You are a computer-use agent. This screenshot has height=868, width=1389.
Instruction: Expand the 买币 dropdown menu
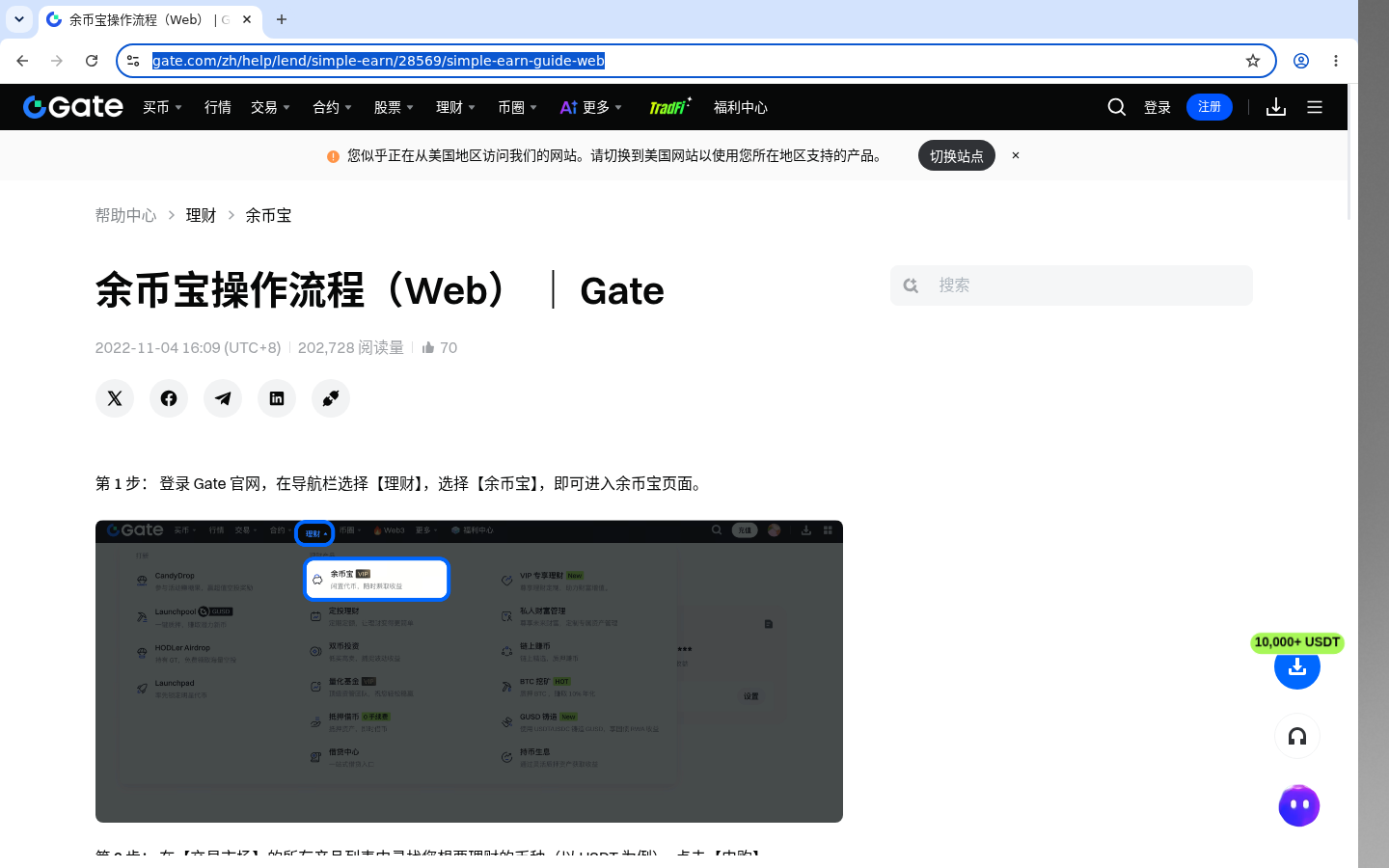(x=163, y=107)
